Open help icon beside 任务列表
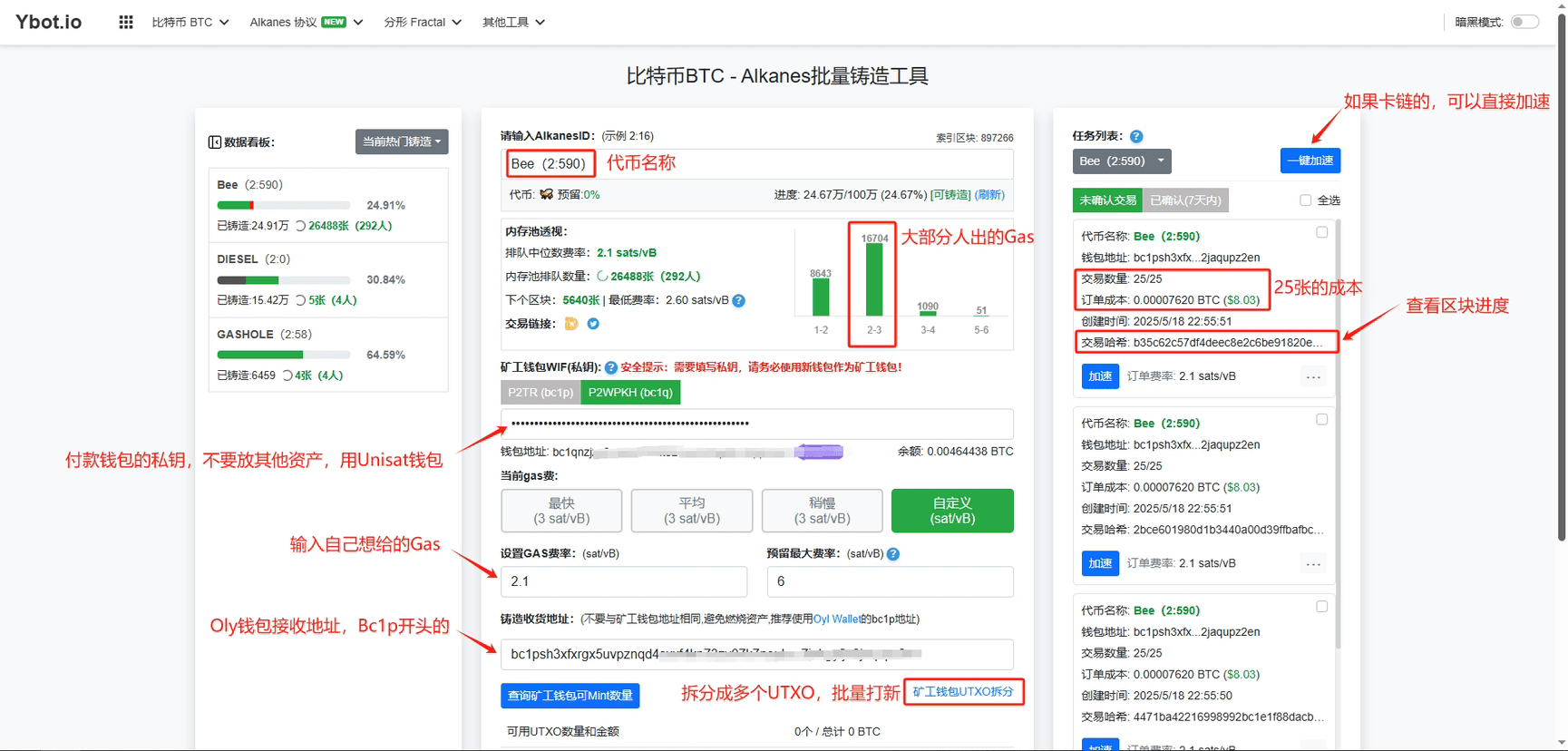 pos(1136,136)
